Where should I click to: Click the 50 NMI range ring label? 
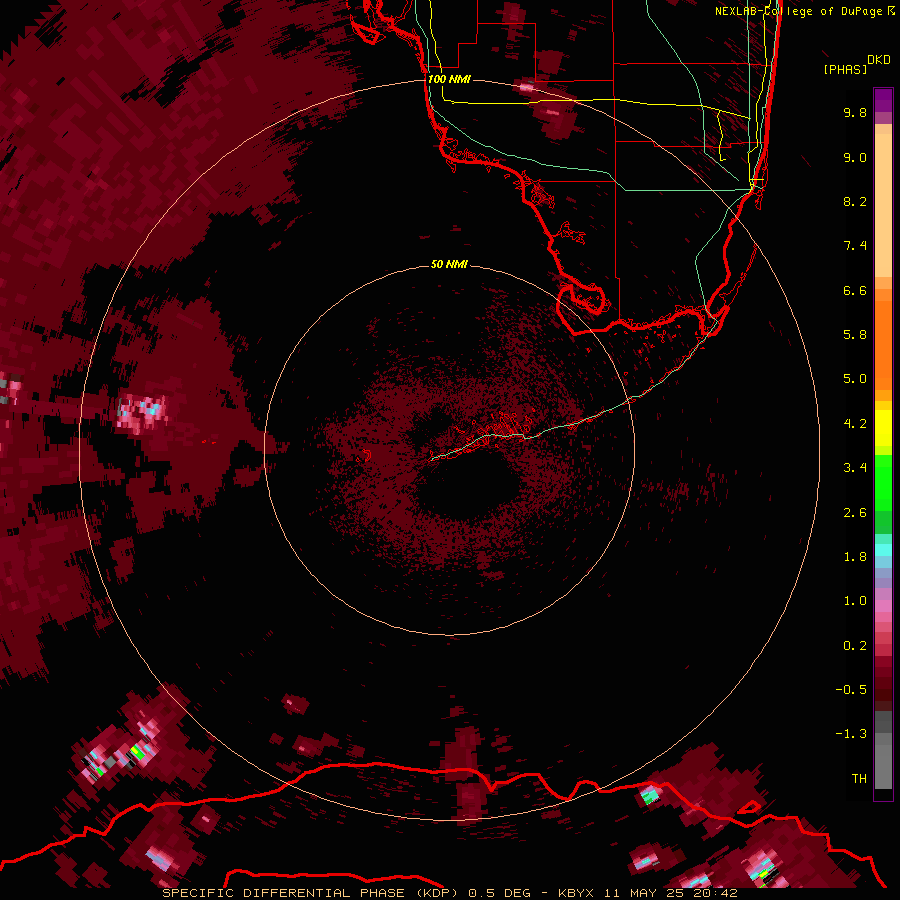[x=449, y=265]
